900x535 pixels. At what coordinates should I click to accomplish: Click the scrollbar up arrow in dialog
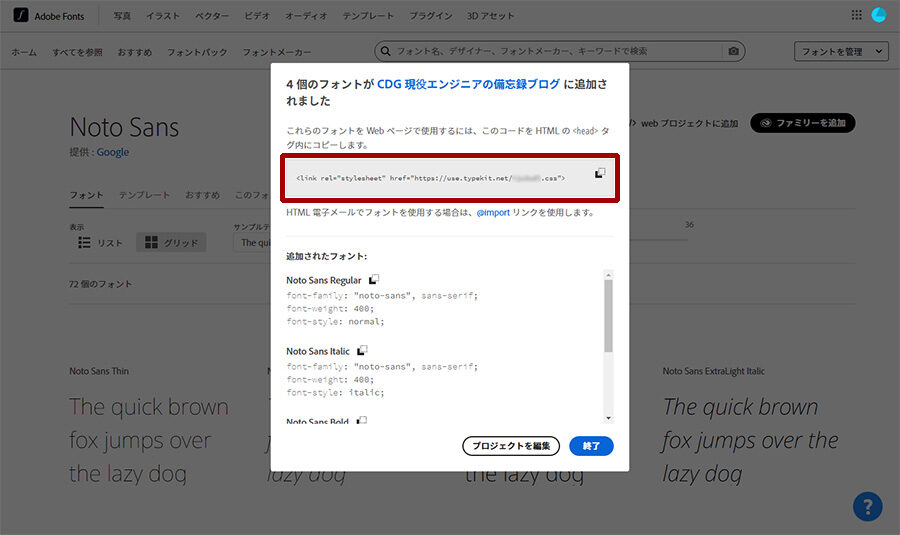pos(608,275)
